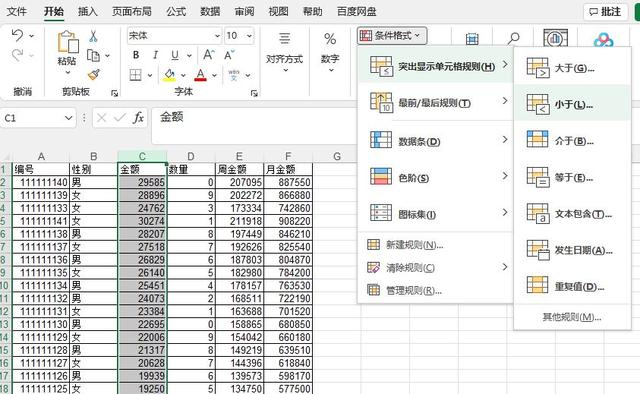Click the formula bar containing 金额
The height and width of the screenshot is (394, 640).
[253, 126]
